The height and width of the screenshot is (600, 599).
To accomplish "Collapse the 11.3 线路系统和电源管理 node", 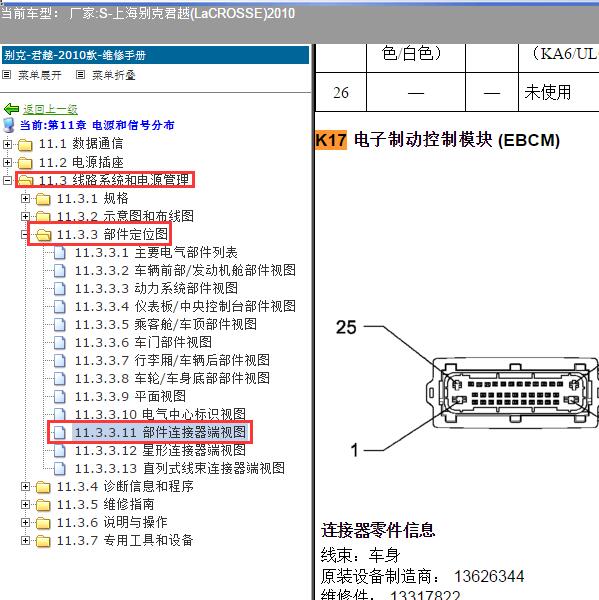I will pos(7,180).
